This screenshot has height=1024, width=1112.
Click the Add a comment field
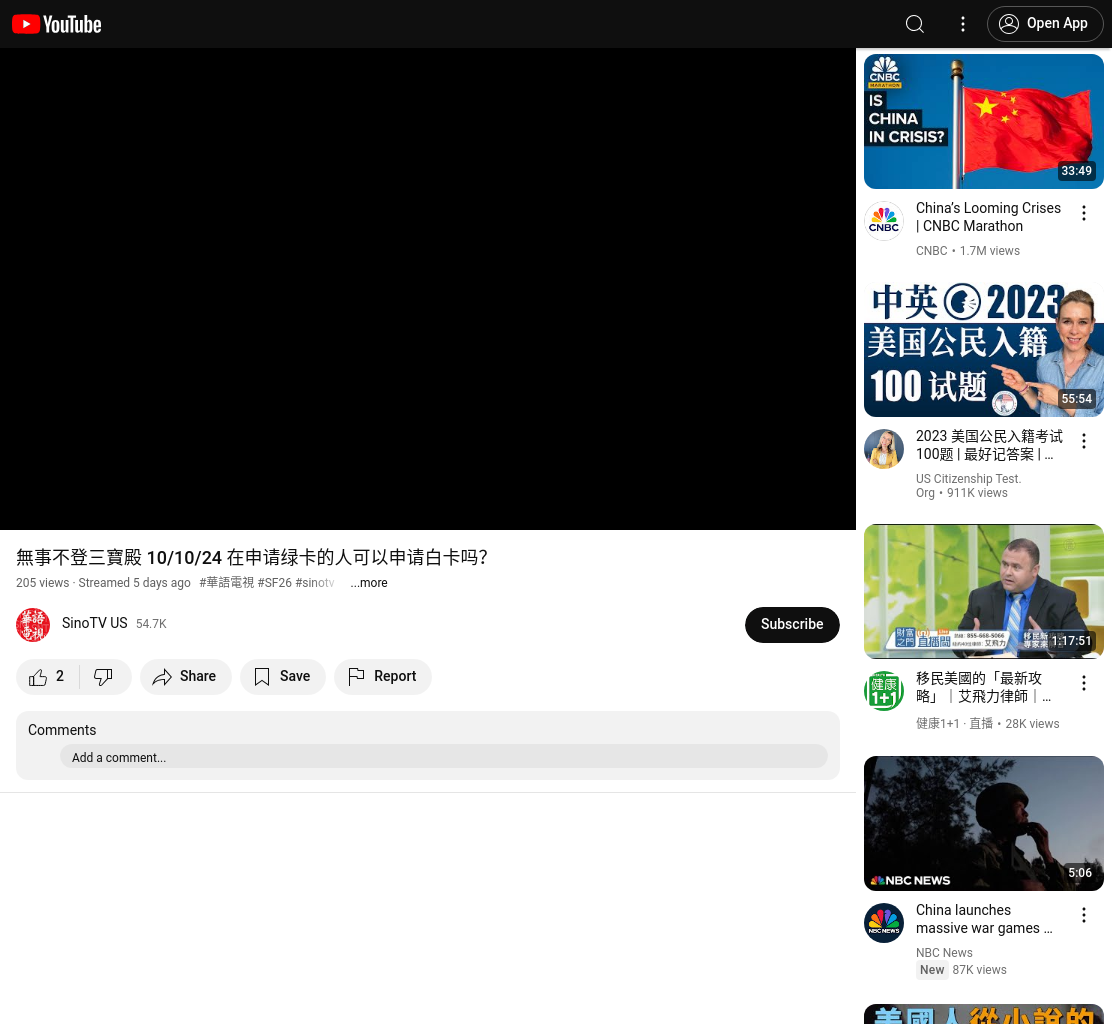(444, 757)
